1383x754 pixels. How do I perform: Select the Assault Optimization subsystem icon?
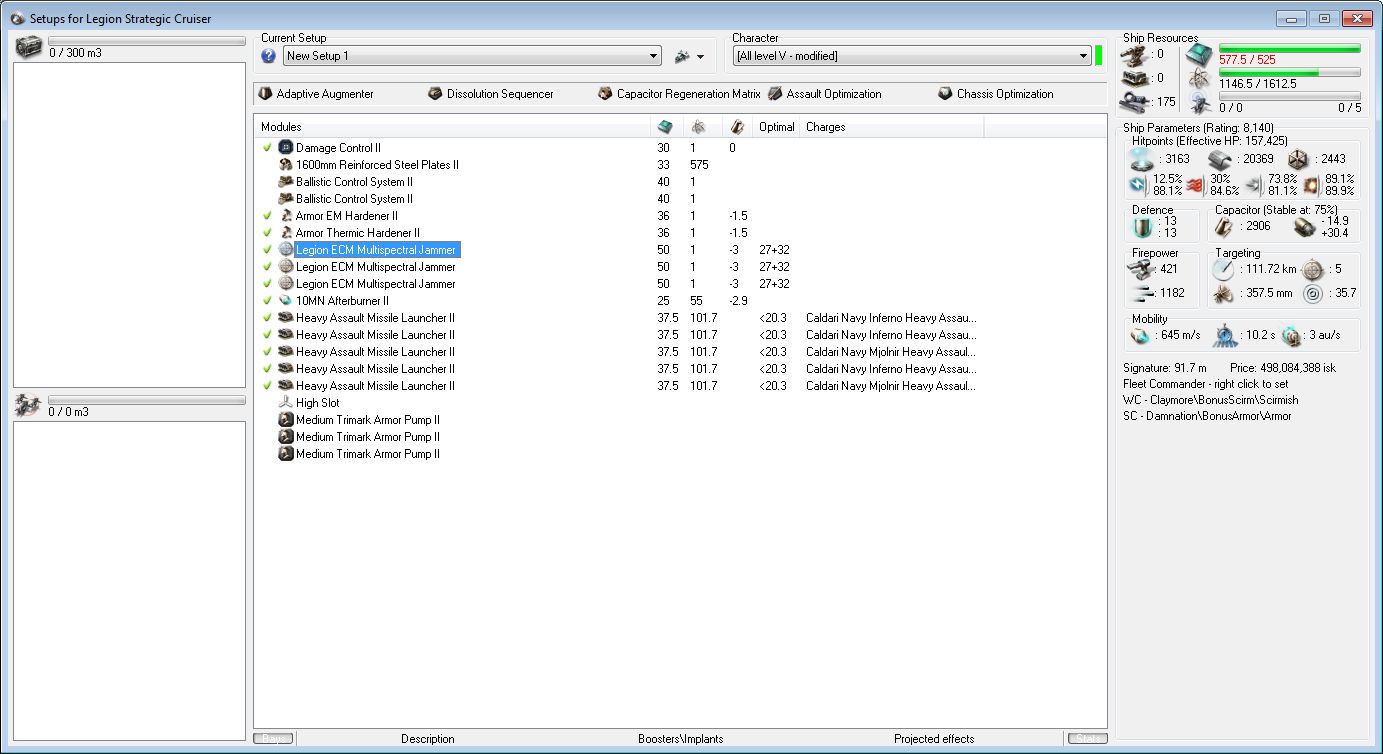click(x=775, y=94)
